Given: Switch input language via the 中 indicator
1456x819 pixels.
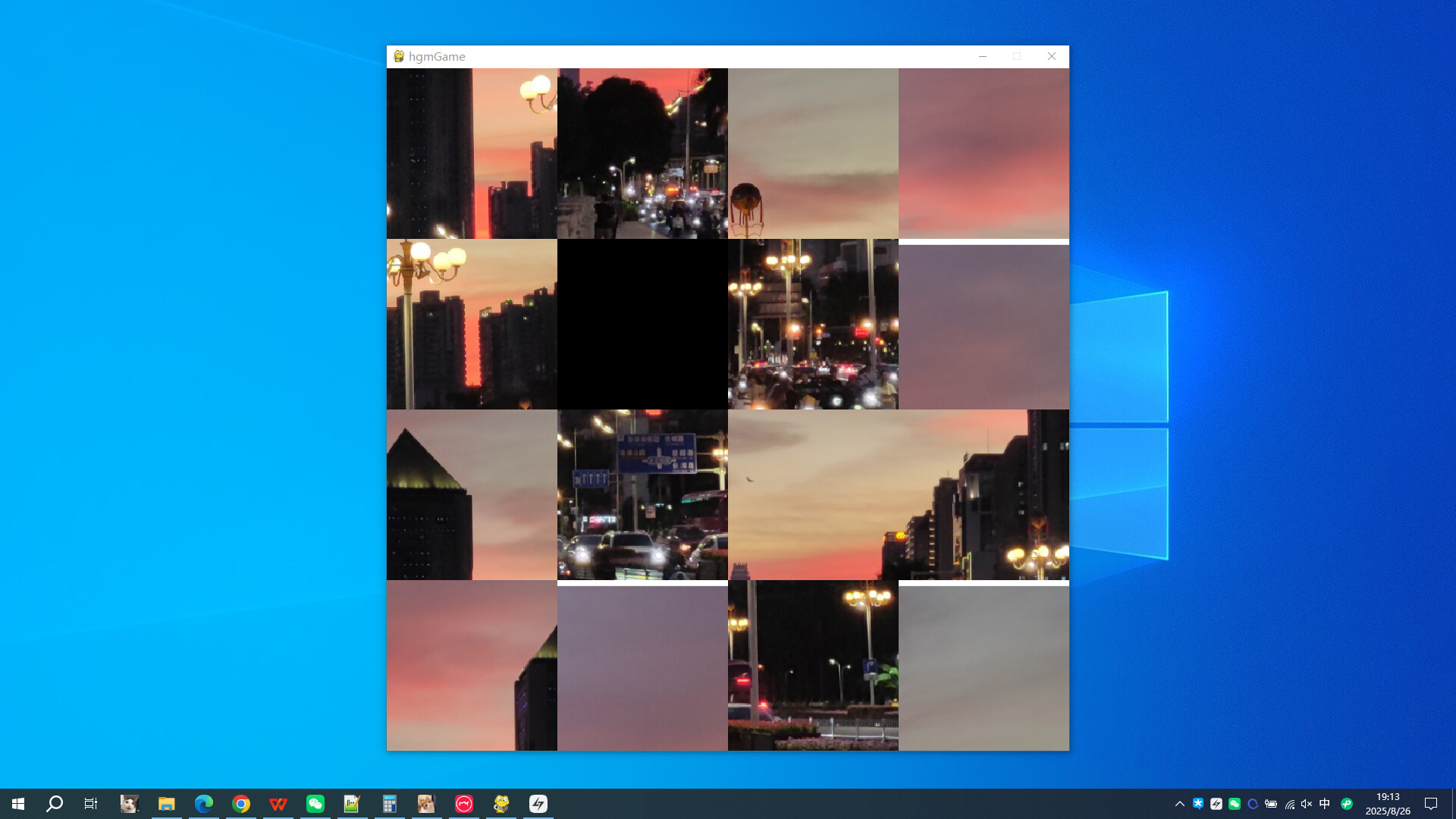Looking at the screenshot, I should [x=1326, y=804].
